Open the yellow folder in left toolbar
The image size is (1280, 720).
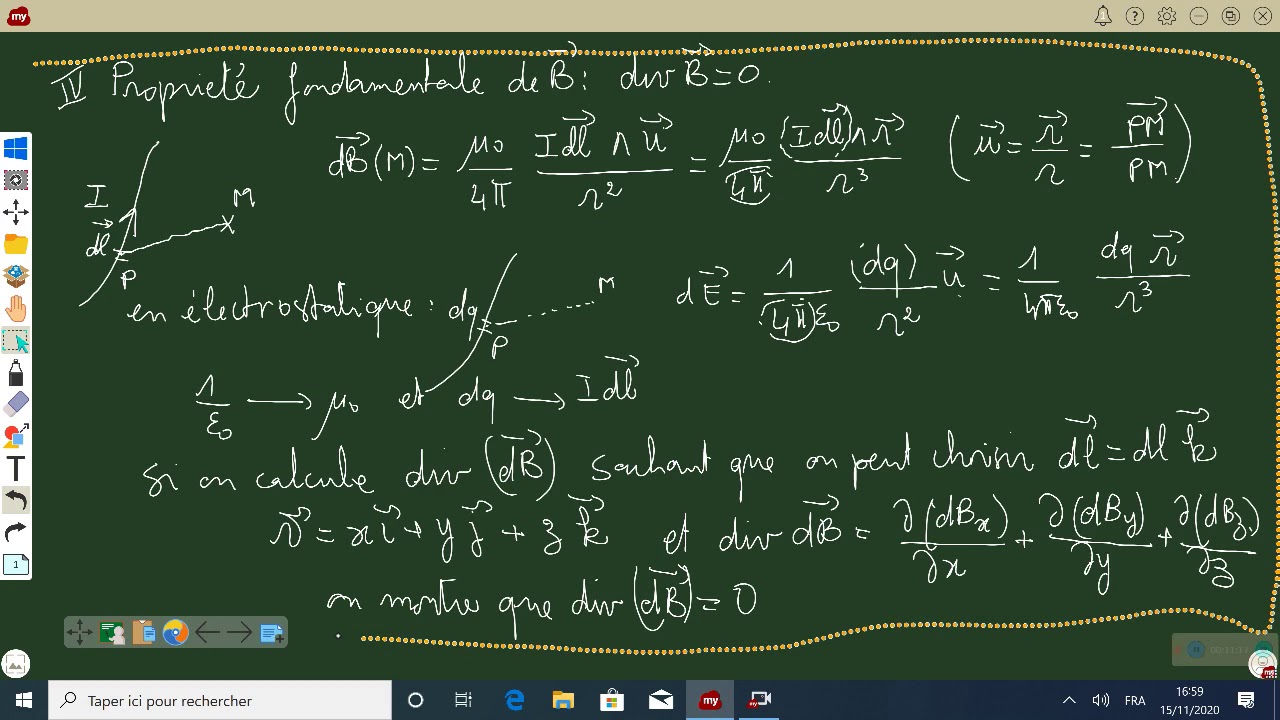click(x=16, y=244)
